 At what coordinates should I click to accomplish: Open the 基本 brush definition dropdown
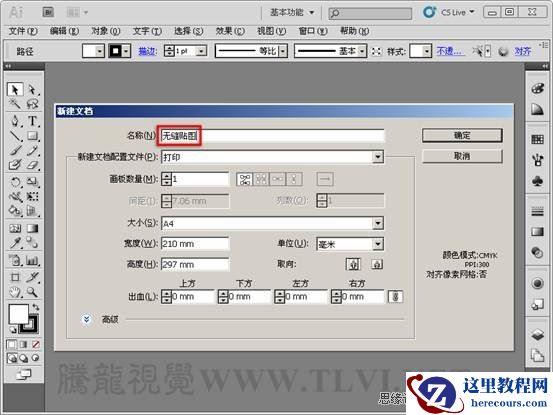click(362, 51)
